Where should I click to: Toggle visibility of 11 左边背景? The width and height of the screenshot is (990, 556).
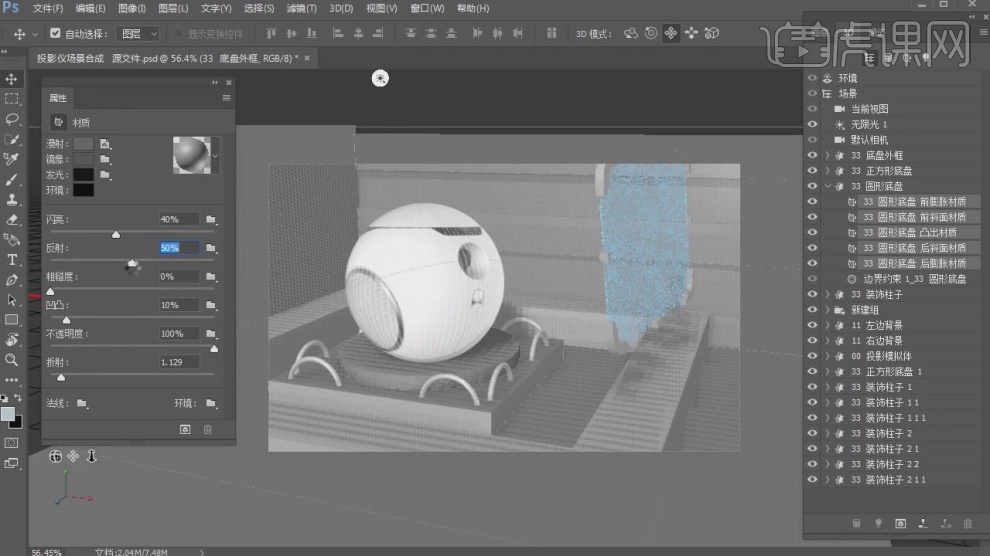click(x=813, y=325)
